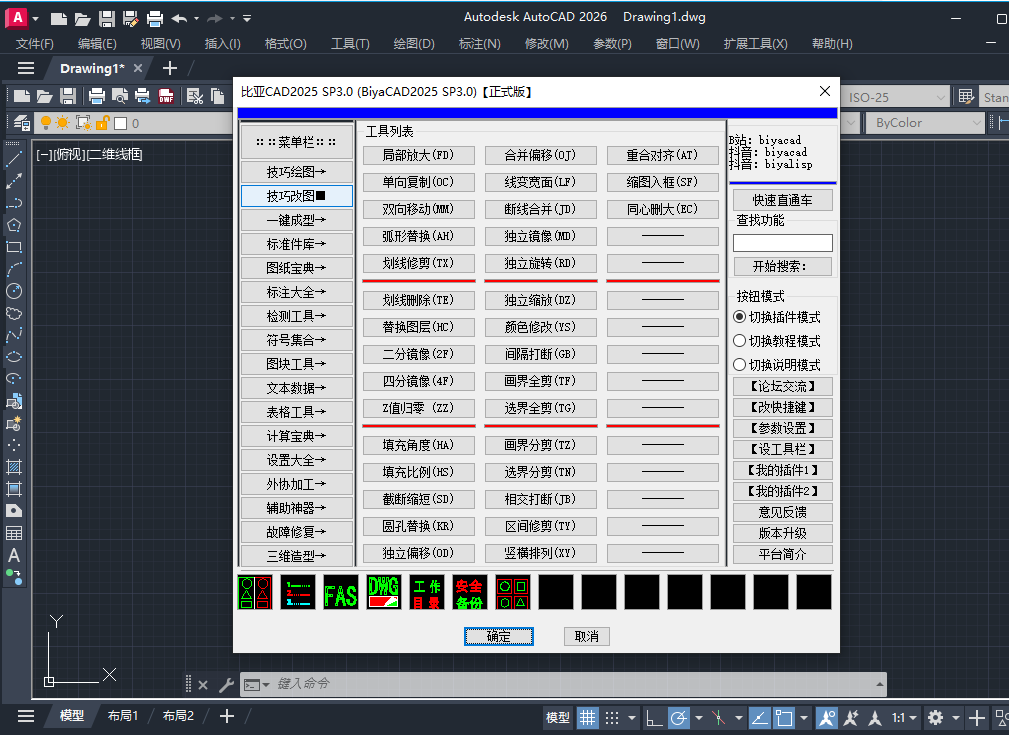Click the 快速直通车 button
The height and width of the screenshot is (735, 1009).
[782, 200]
